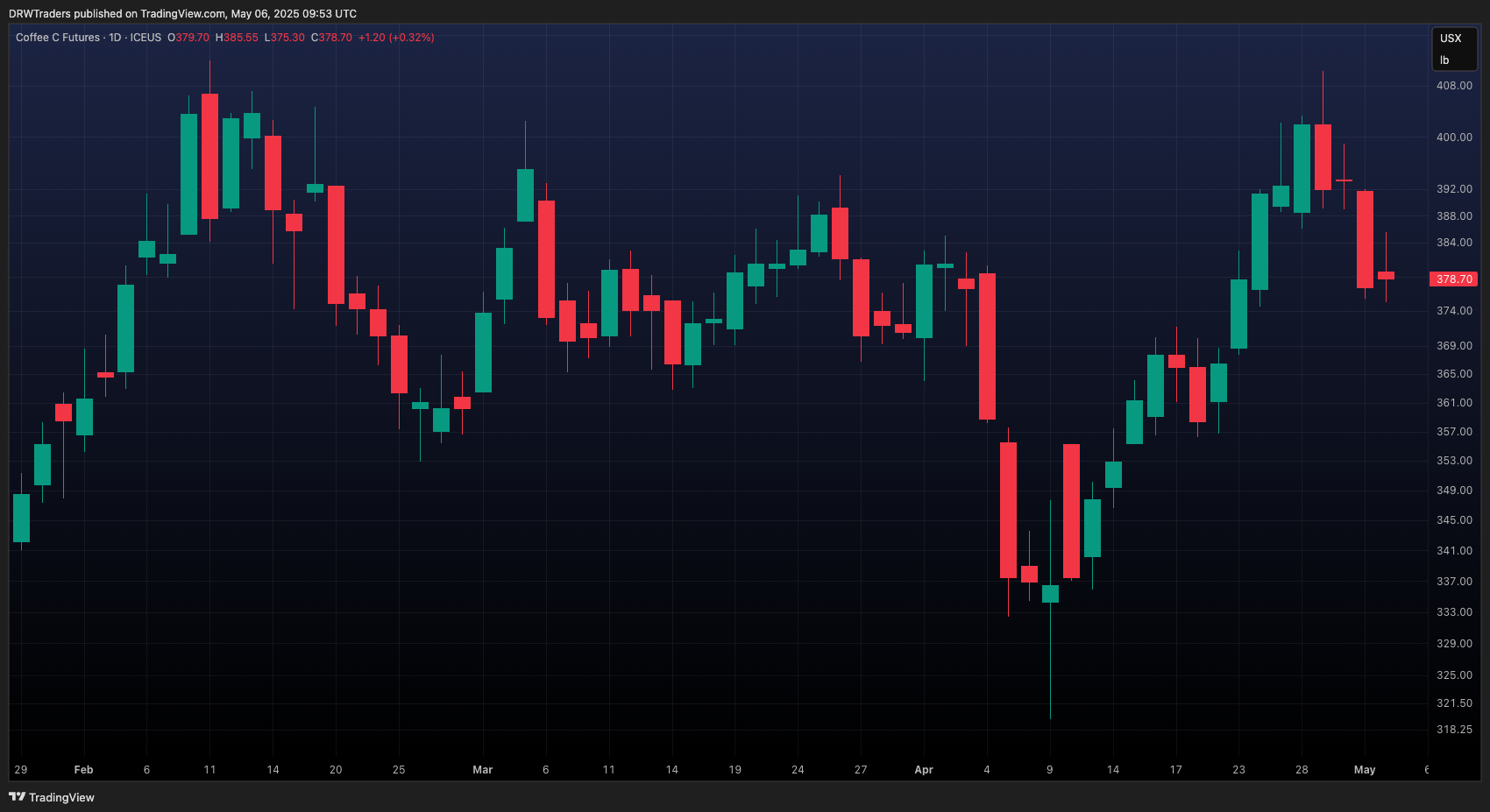
Task: Click the Apr label on the time axis
Action: 924,770
